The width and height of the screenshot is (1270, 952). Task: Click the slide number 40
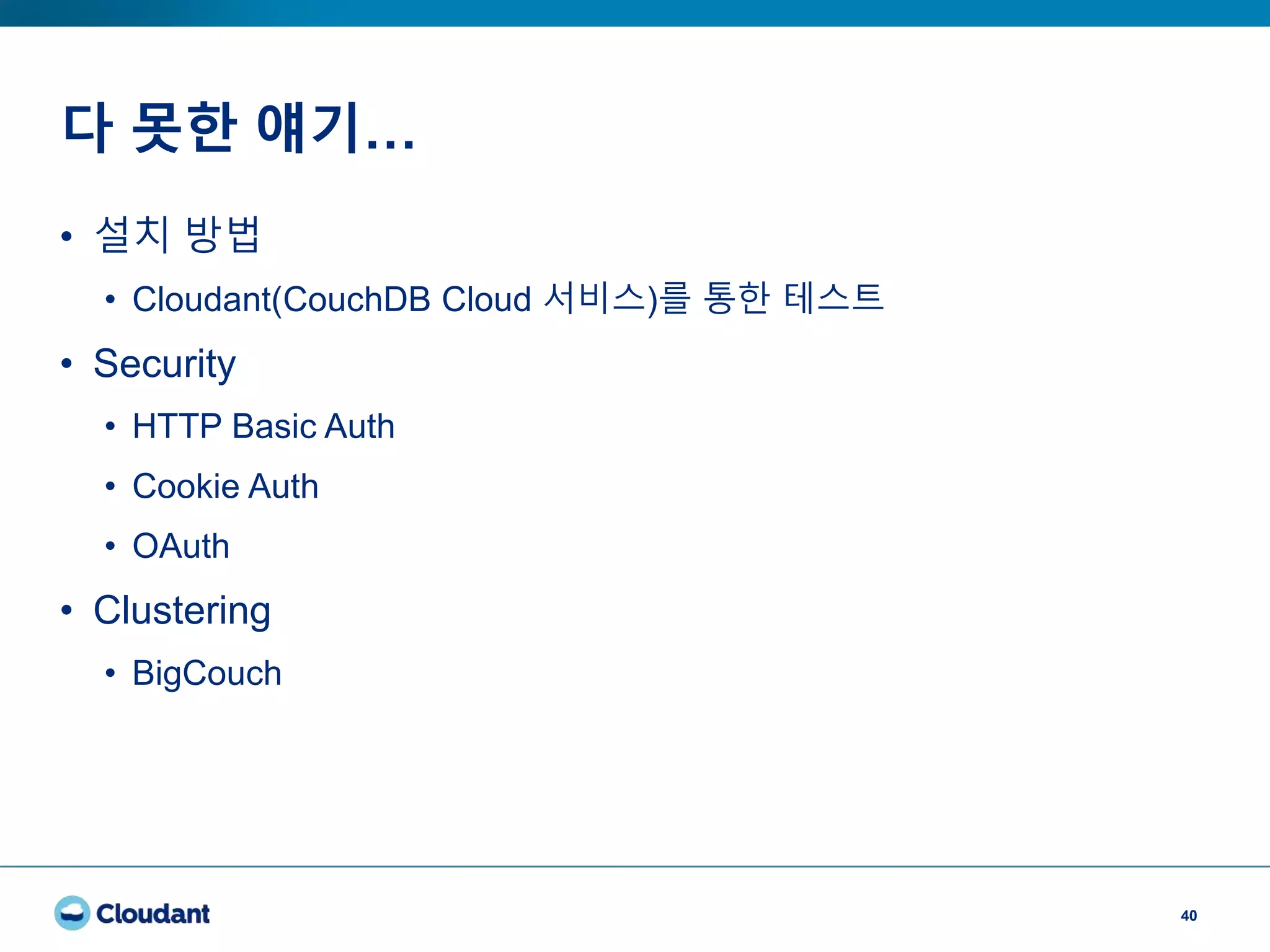[1189, 915]
